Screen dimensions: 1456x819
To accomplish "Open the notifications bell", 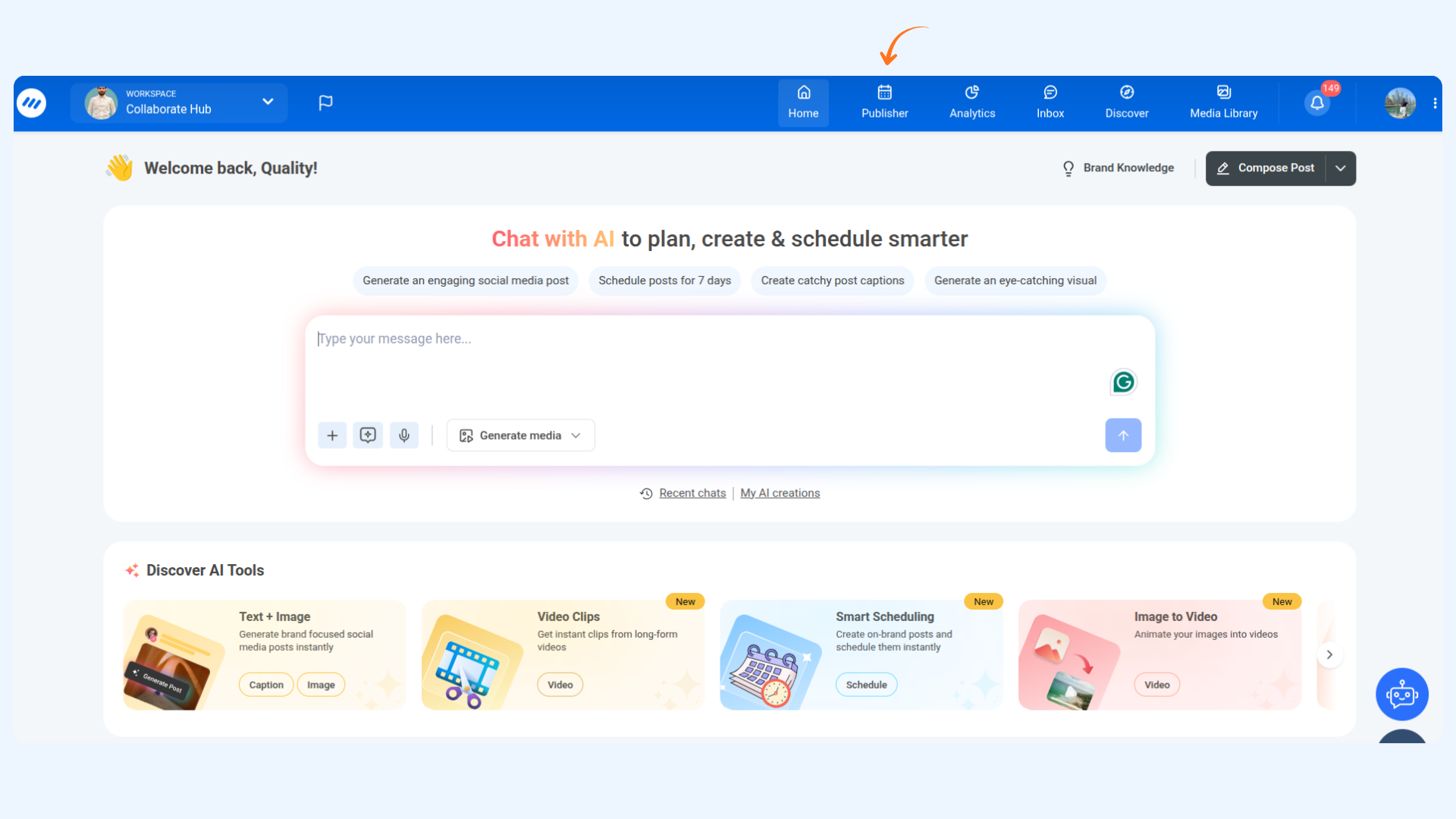I will coord(1317,103).
